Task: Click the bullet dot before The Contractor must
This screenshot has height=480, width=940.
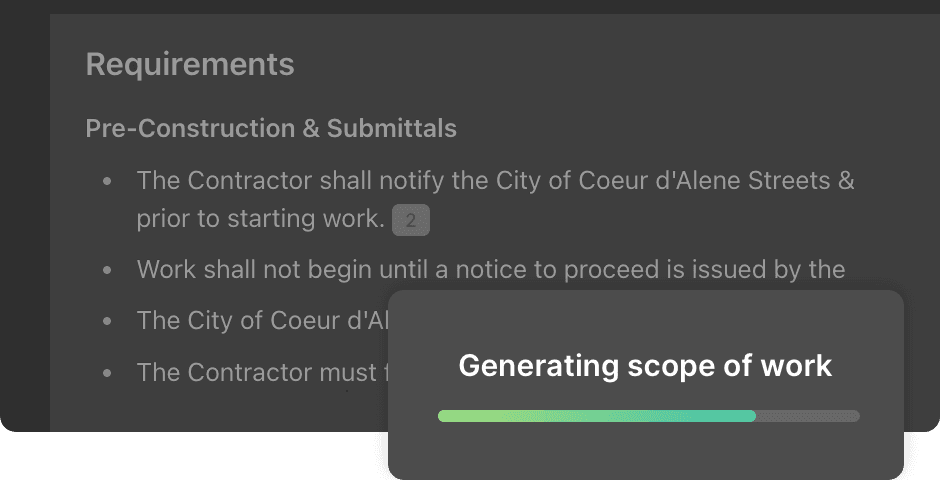Action: pos(107,373)
